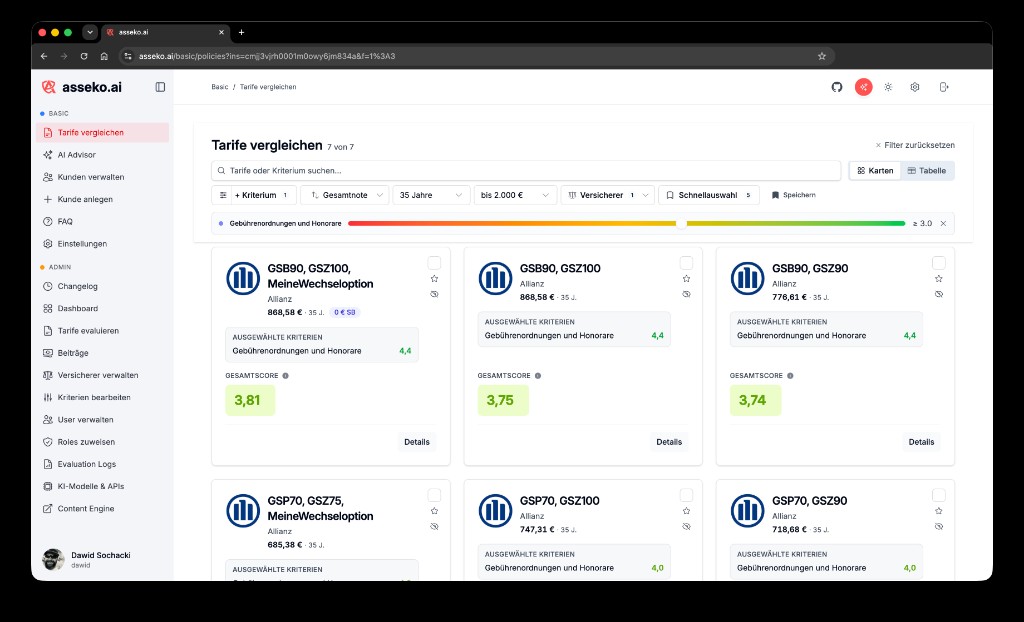Star the GSB90, GSZ90 tariff

coord(938,278)
